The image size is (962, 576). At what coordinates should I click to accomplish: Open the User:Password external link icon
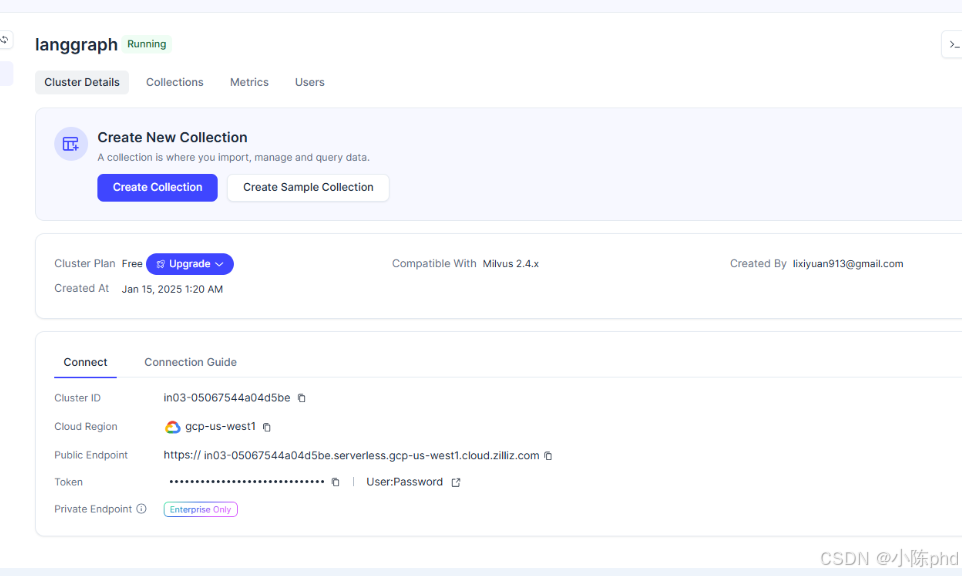coord(456,482)
